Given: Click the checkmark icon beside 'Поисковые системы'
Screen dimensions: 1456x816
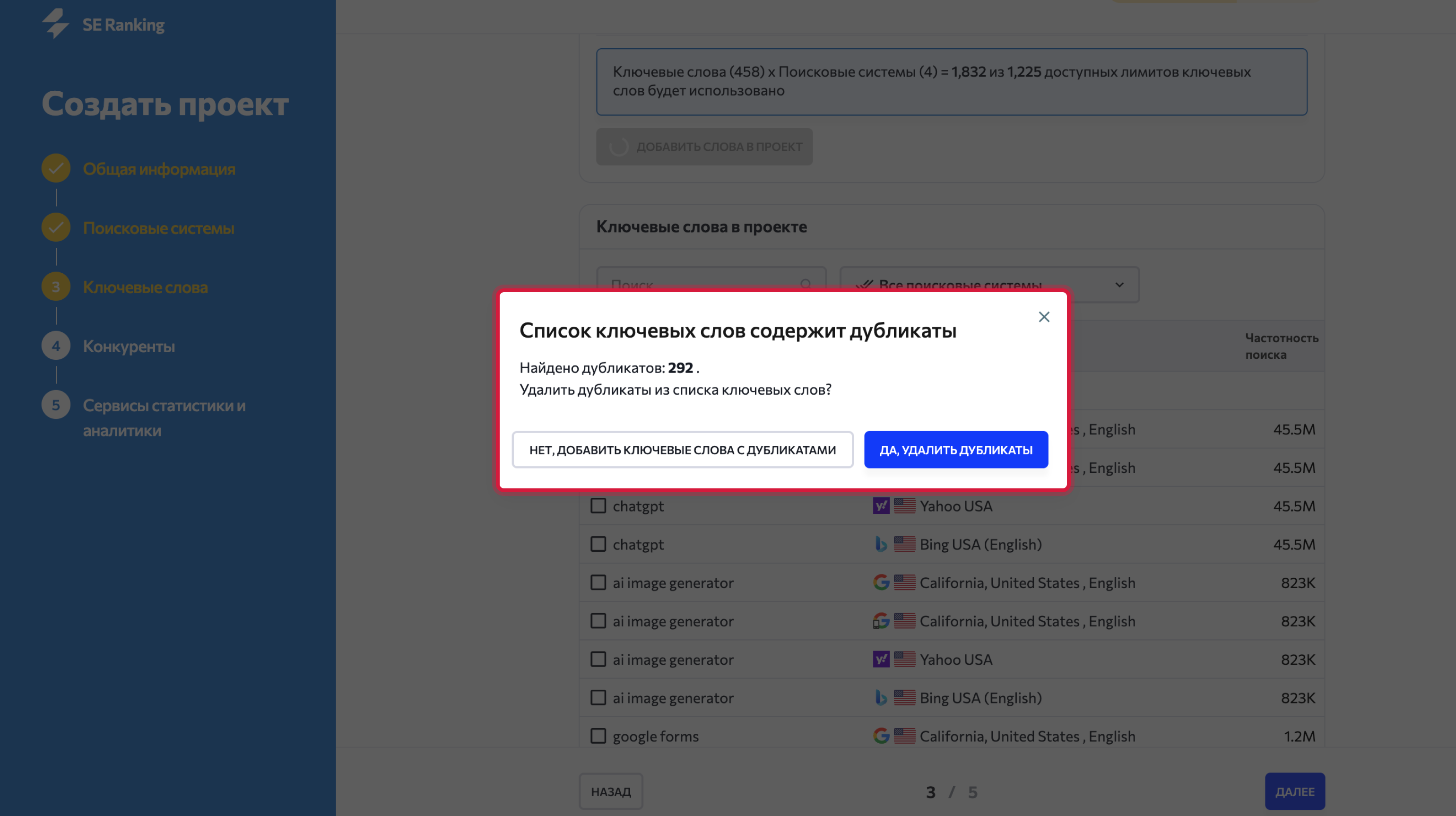Looking at the screenshot, I should [56, 227].
